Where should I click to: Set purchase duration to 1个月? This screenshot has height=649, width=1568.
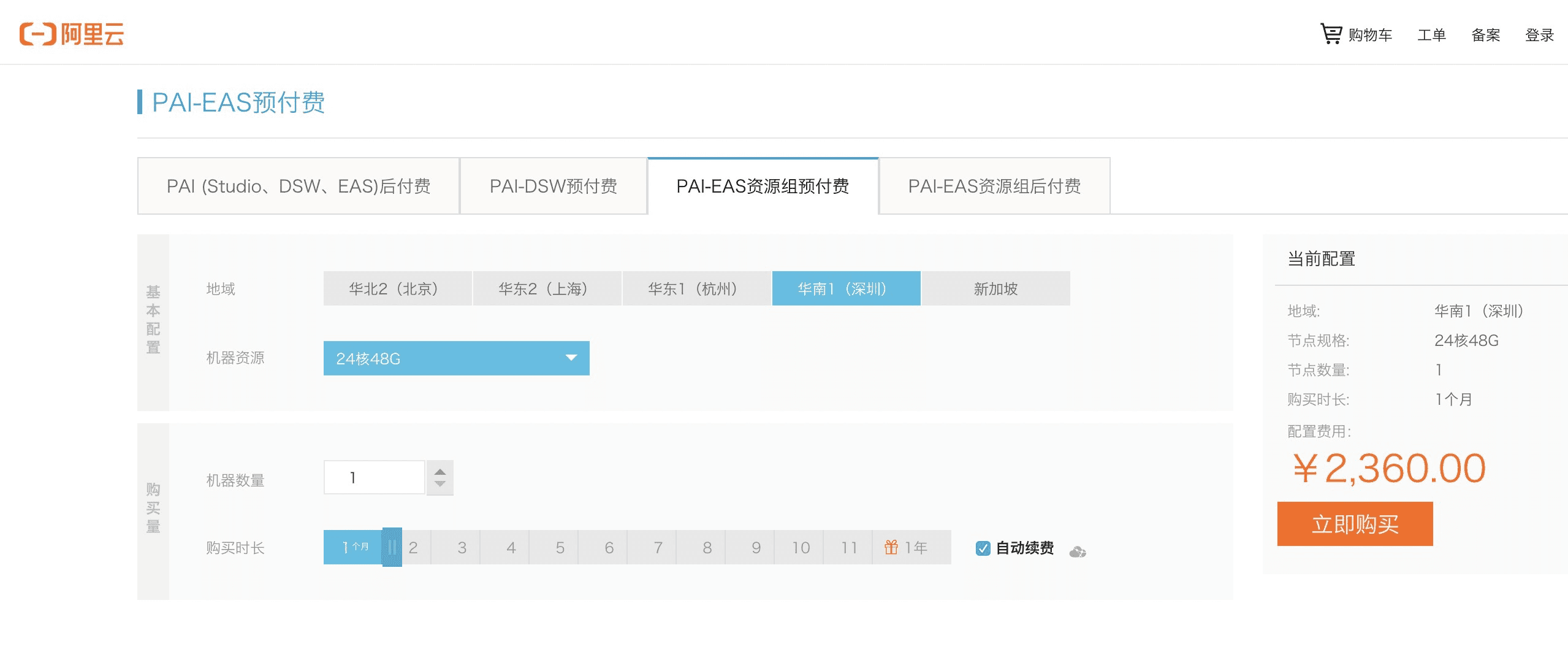tap(353, 547)
